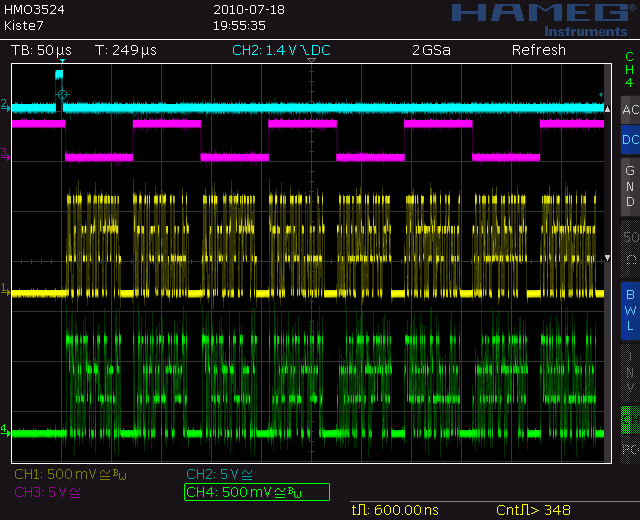Click the 2 GSa sample rate readout

[x=431, y=50]
